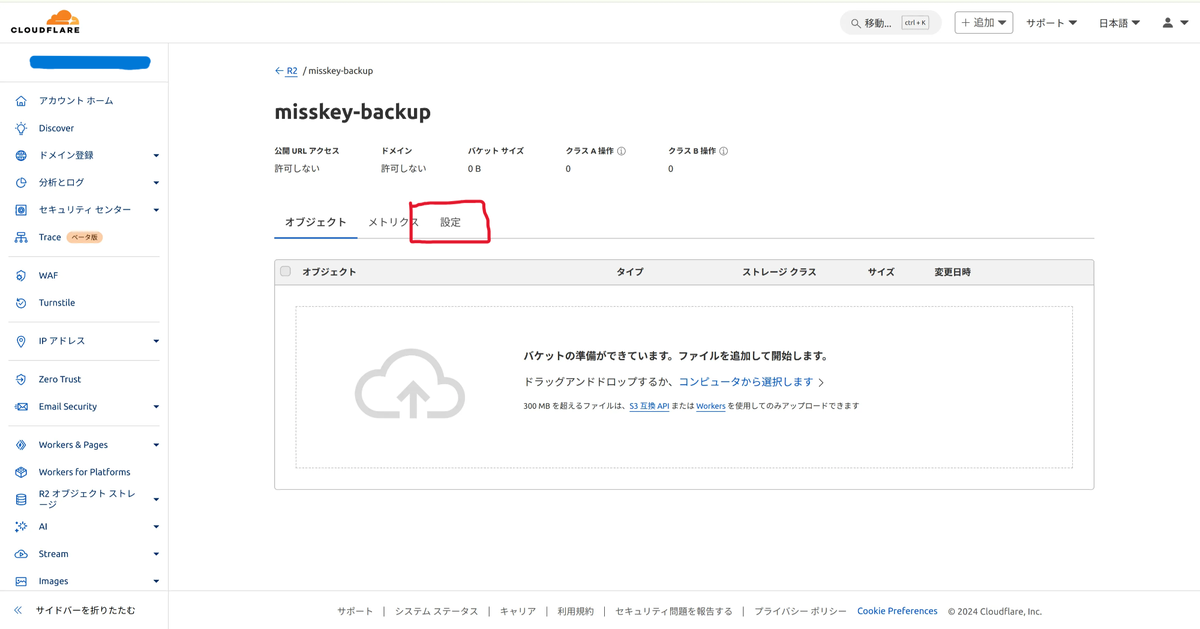Click the info icon beside クラス B 操作
The height and width of the screenshot is (629, 1200).
[723, 152]
